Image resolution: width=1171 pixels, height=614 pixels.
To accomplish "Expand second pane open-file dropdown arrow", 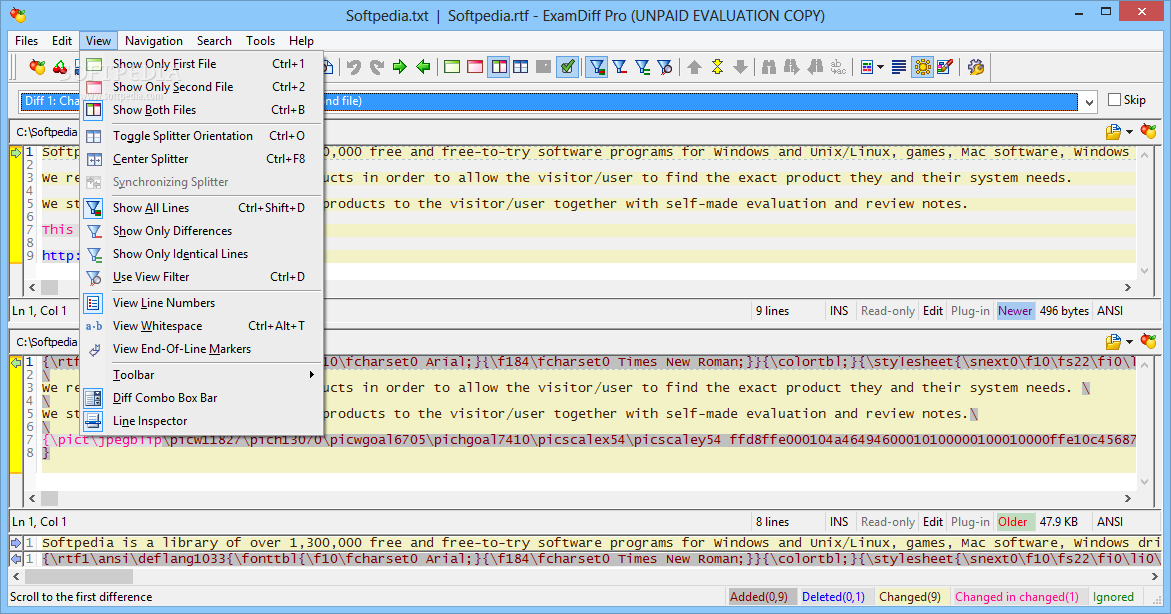I will click(x=1129, y=342).
